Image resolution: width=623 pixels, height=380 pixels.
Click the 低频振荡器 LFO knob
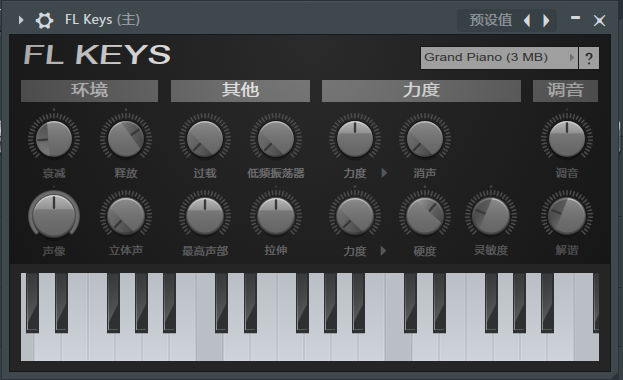276,139
